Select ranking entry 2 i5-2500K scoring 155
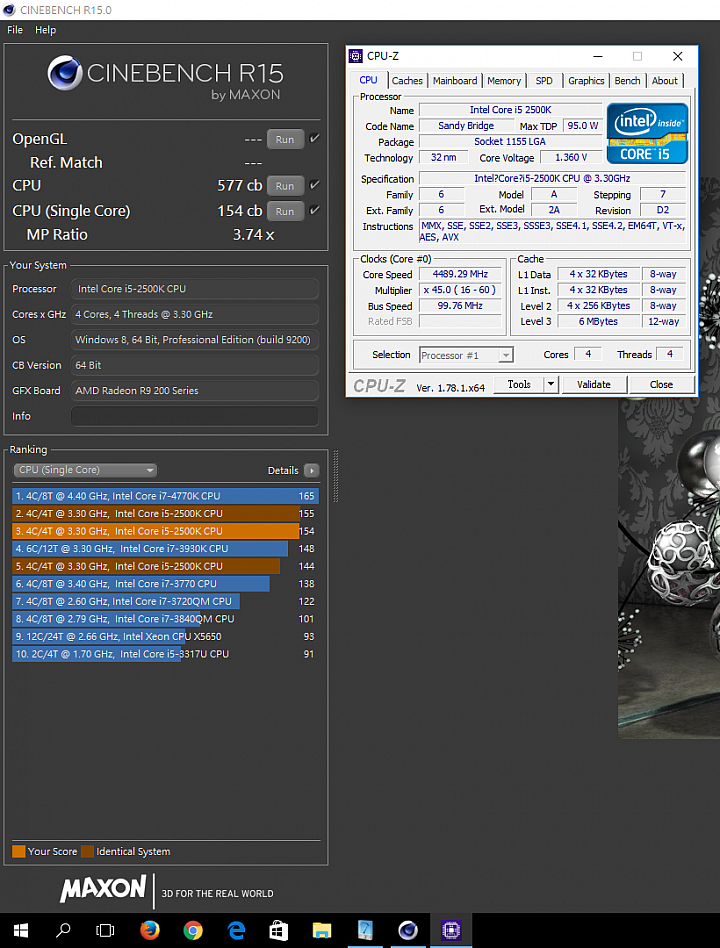Image resolution: width=720 pixels, height=948 pixels. coord(165,513)
